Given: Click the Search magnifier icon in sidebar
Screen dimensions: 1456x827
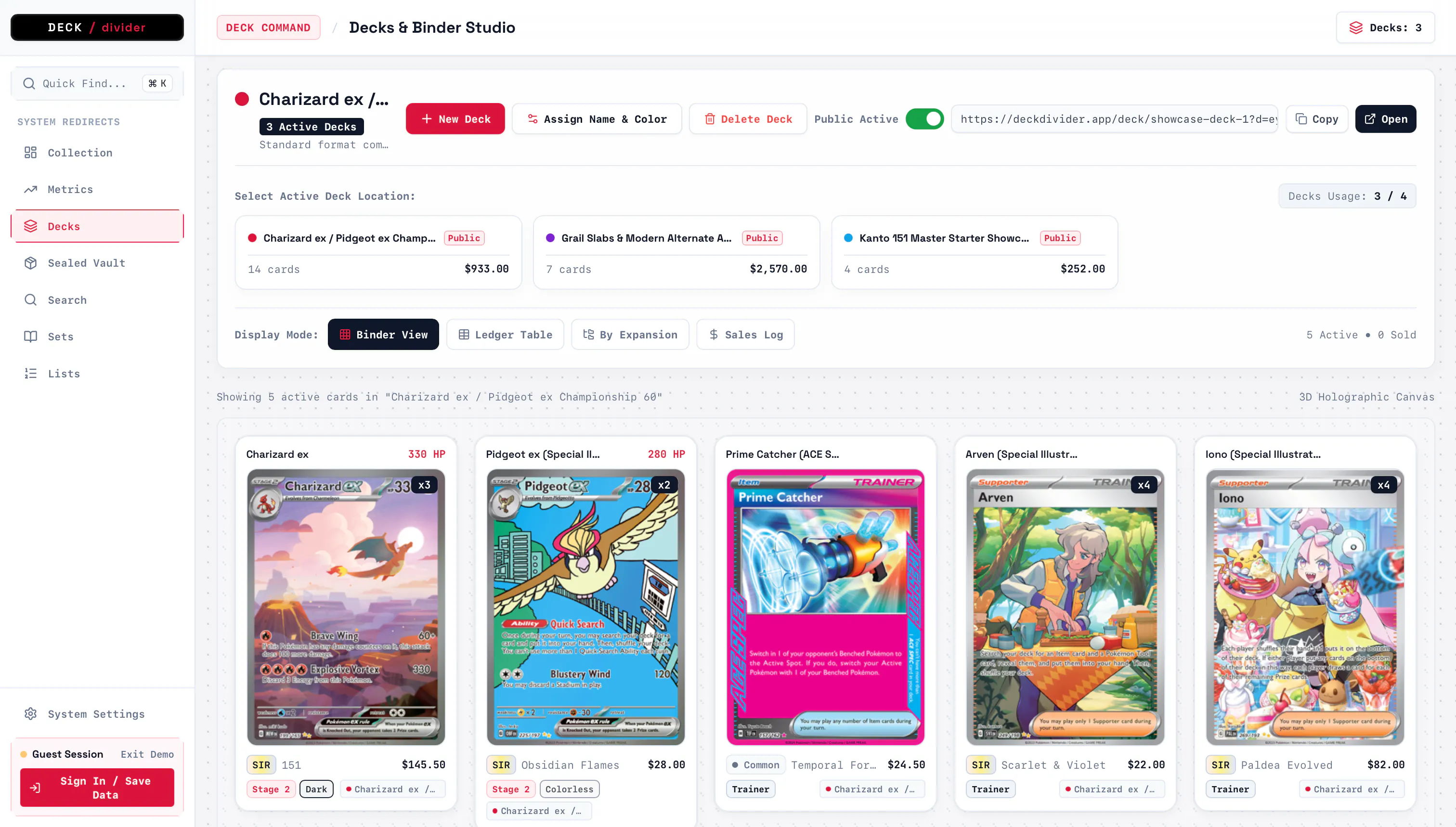Looking at the screenshot, I should 31,300.
